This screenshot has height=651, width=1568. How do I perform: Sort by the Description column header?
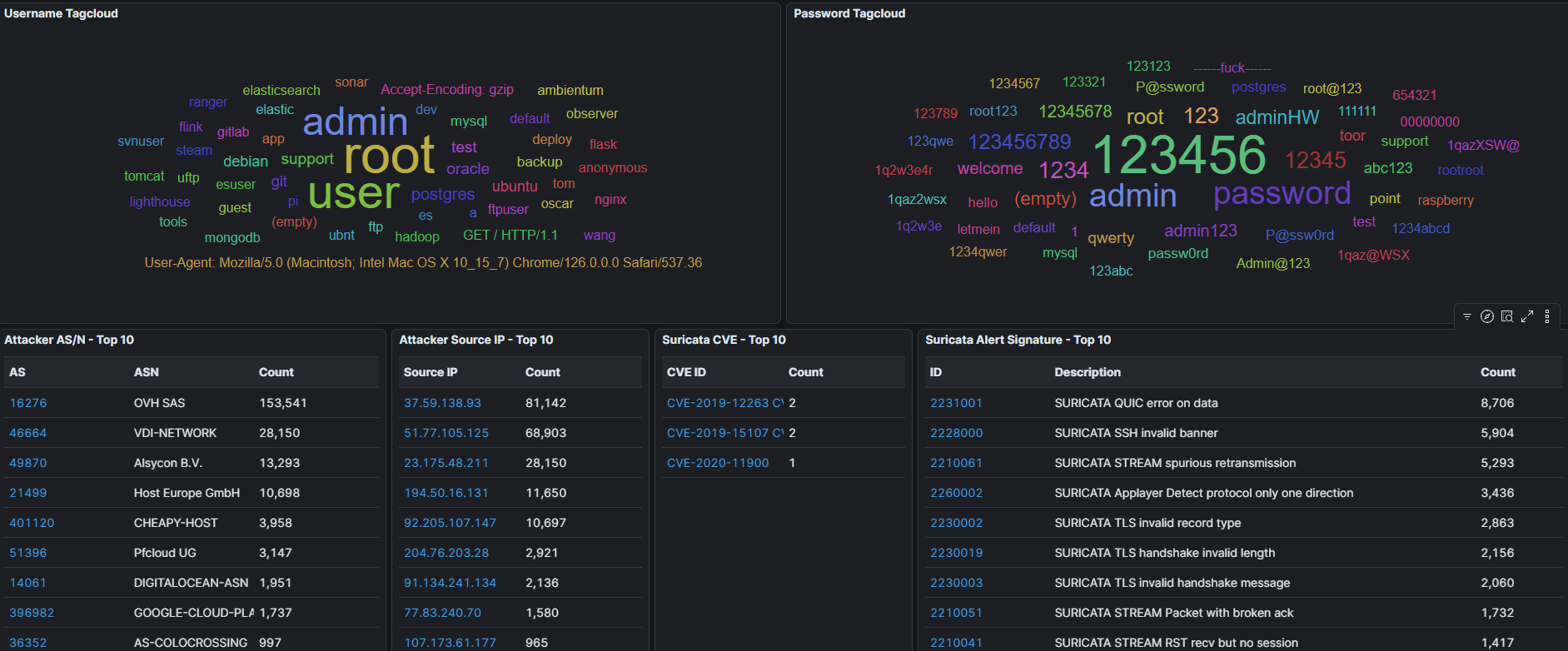coord(1088,372)
